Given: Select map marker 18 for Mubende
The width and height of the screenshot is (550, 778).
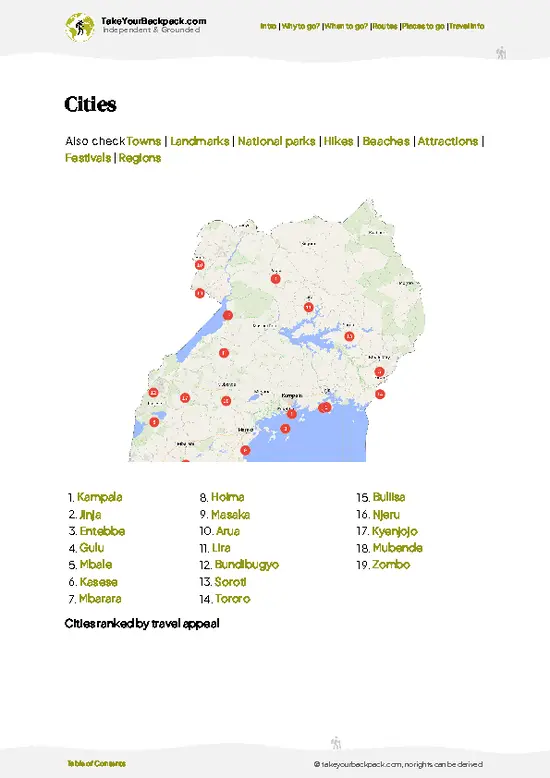Looking at the screenshot, I should 226,400.
